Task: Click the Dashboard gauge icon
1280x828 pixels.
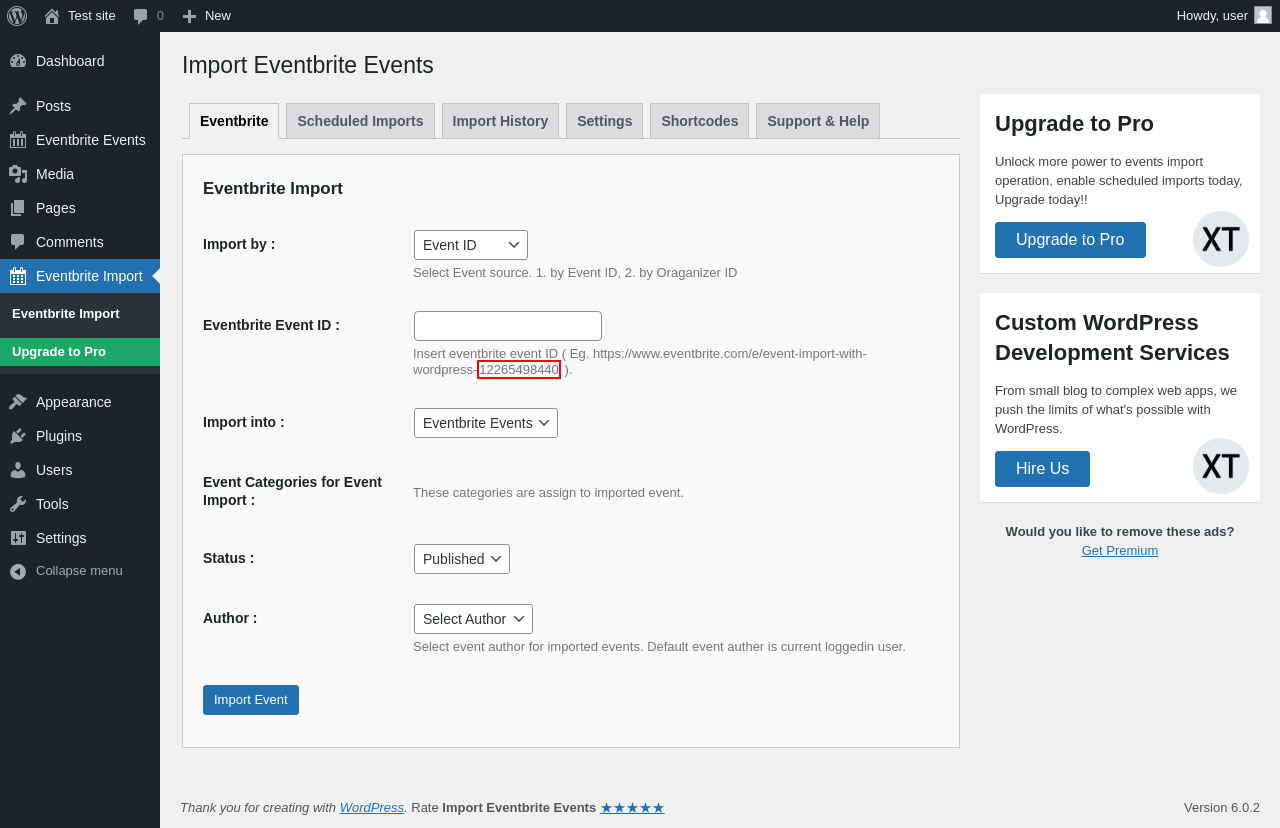Action: tap(18, 61)
